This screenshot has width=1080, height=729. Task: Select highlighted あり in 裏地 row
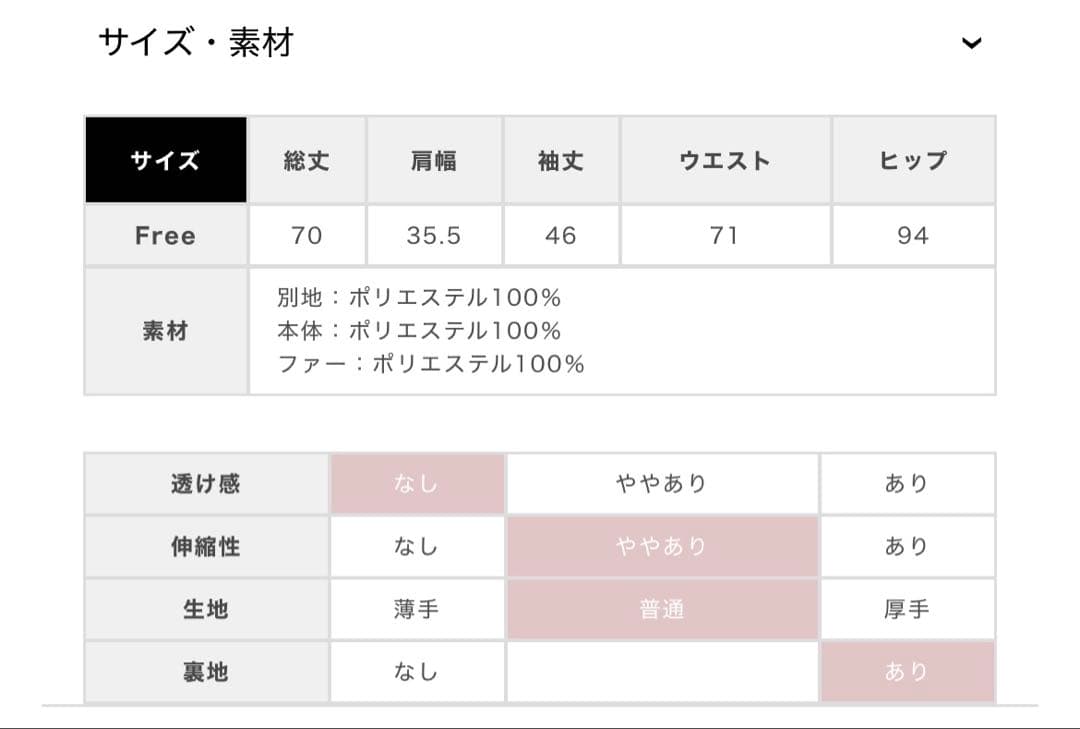(x=907, y=672)
